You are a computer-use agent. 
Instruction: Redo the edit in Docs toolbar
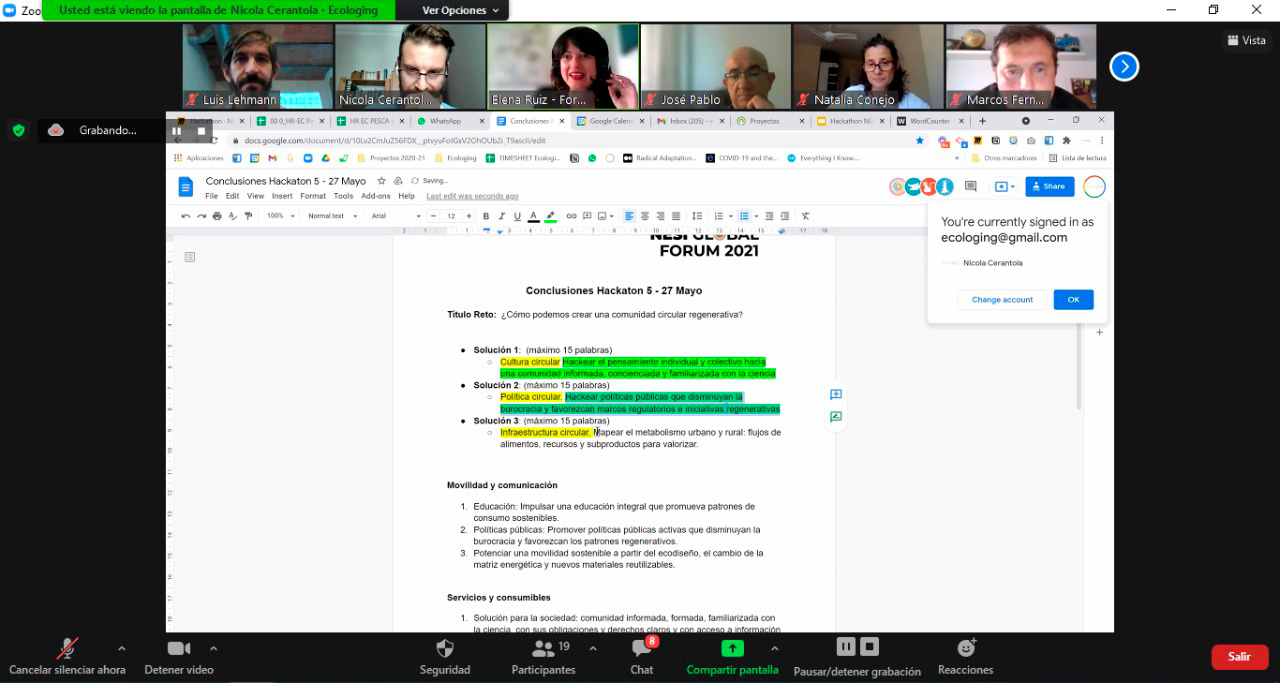coord(201,216)
